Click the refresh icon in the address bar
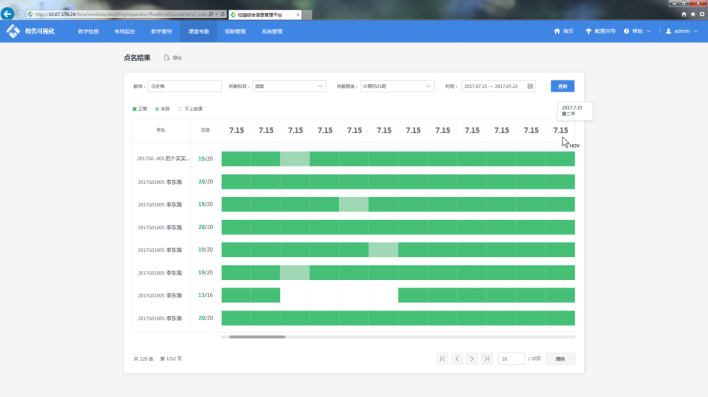Image resolution: width=708 pixels, height=397 pixels. (x=223, y=14)
